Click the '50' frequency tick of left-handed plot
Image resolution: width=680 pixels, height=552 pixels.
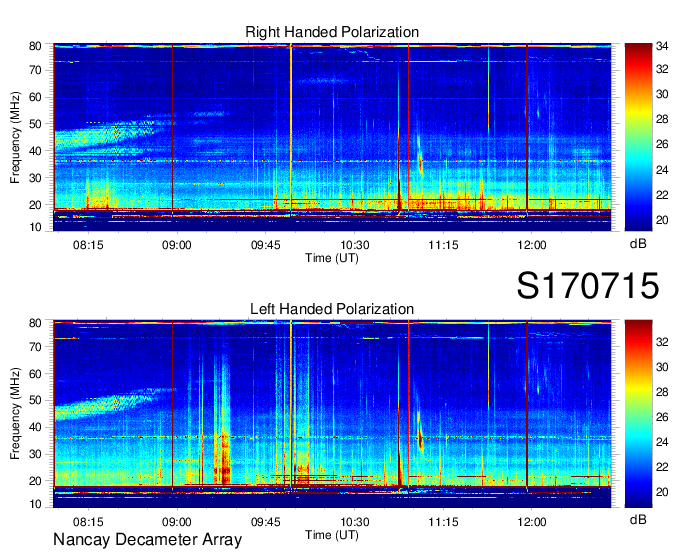(36, 400)
